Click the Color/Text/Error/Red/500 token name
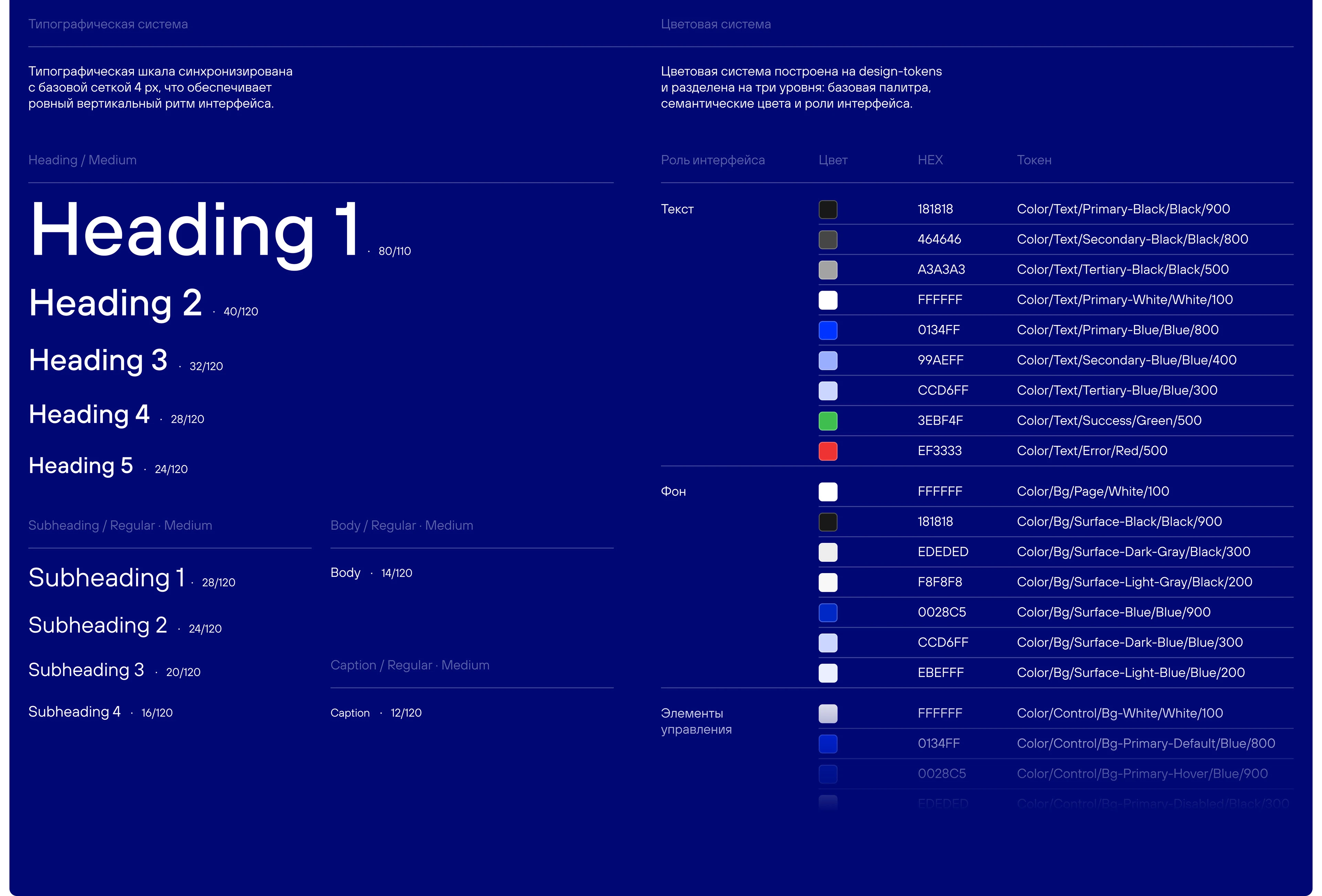The height and width of the screenshot is (896, 1322). click(x=1092, y=451)
